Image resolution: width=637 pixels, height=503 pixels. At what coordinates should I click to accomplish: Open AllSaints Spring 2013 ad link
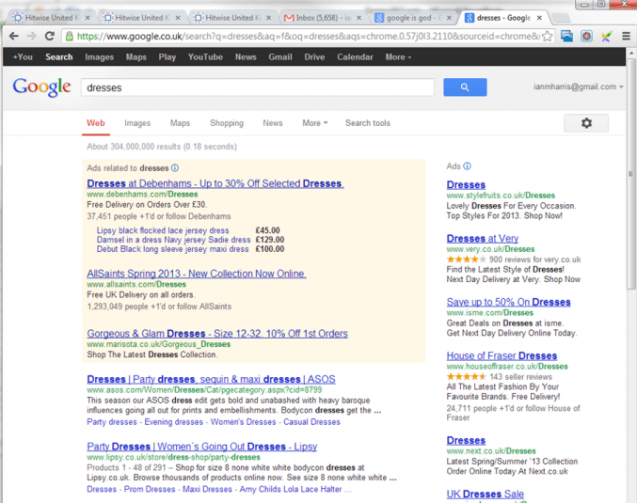[x=196, y=273]
